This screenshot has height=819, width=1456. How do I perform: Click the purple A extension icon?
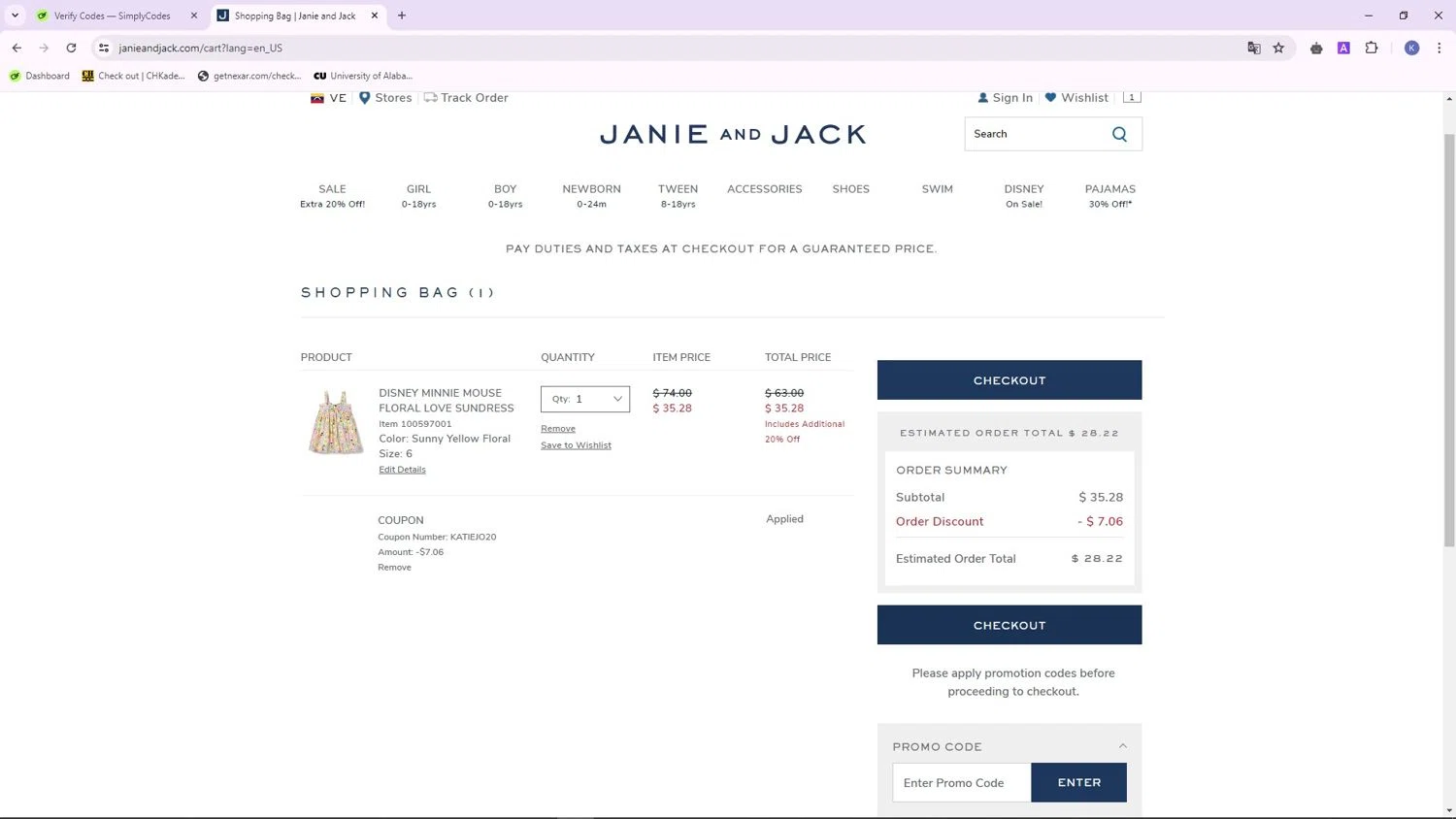[1343, 48]
